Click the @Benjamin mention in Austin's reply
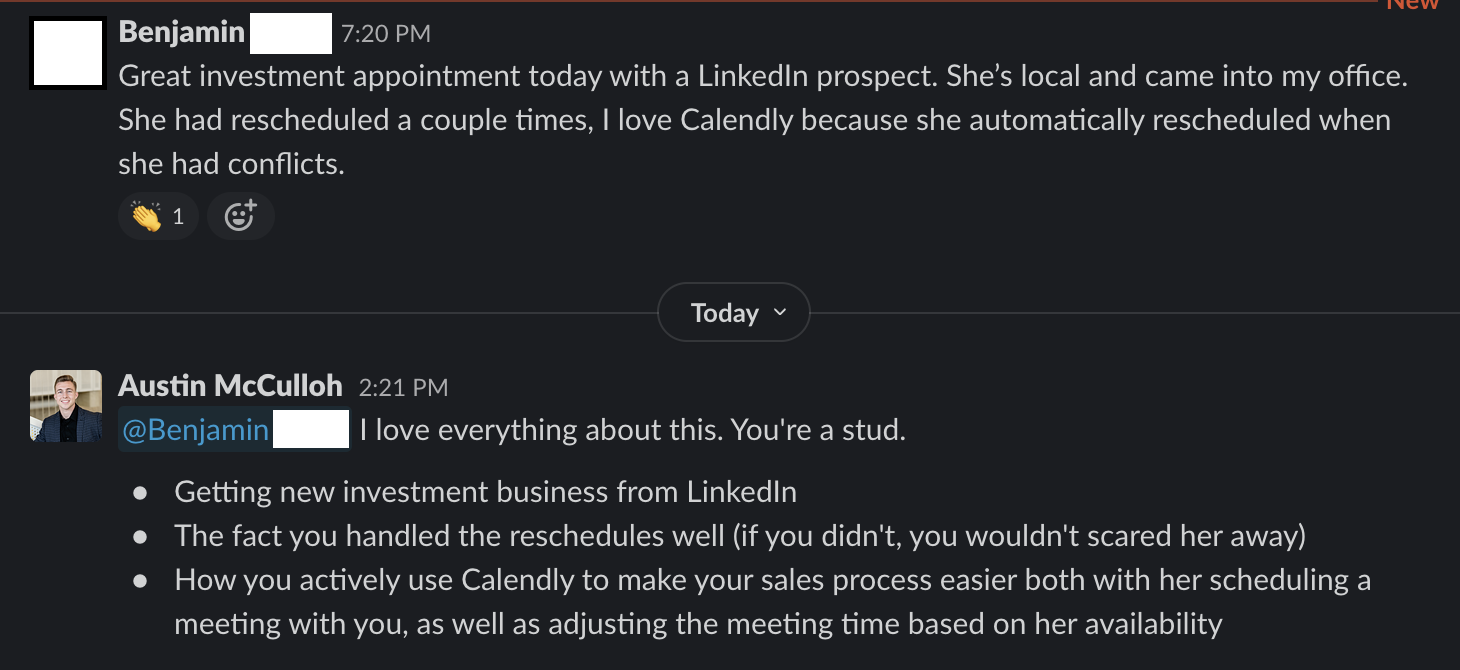 (234, 430)
